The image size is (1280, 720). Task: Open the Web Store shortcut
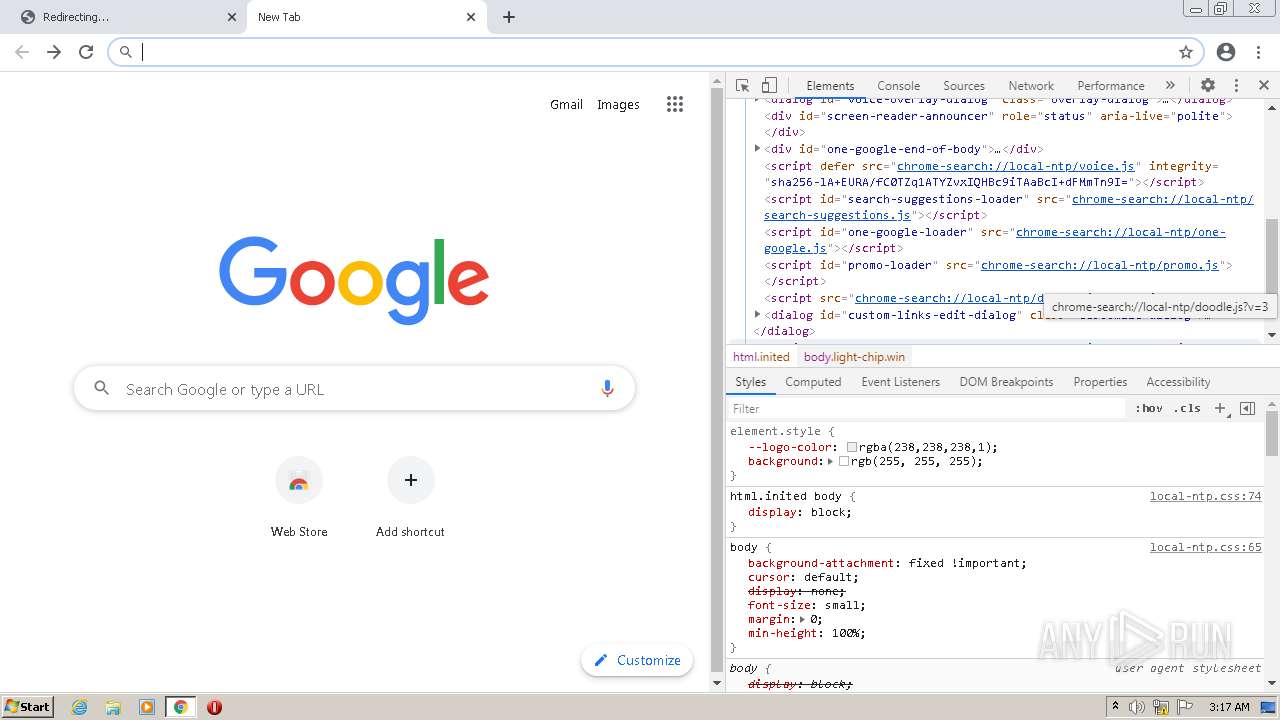299,497
